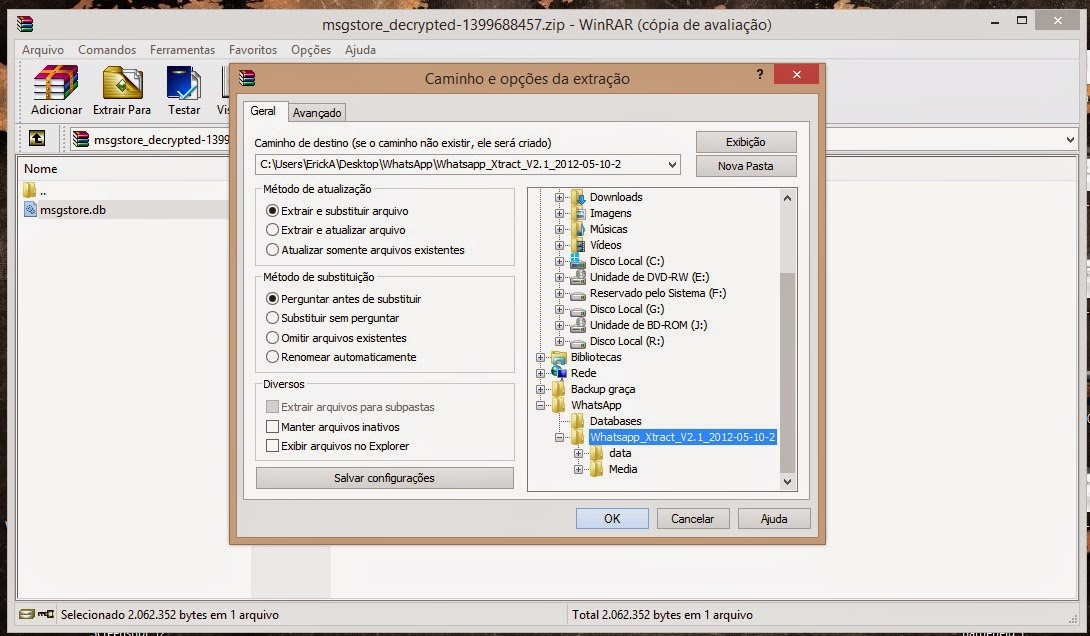Click folder tree scrollbar up arrow
This screenshot has width=1090, height=636.
tap(787, 198)
